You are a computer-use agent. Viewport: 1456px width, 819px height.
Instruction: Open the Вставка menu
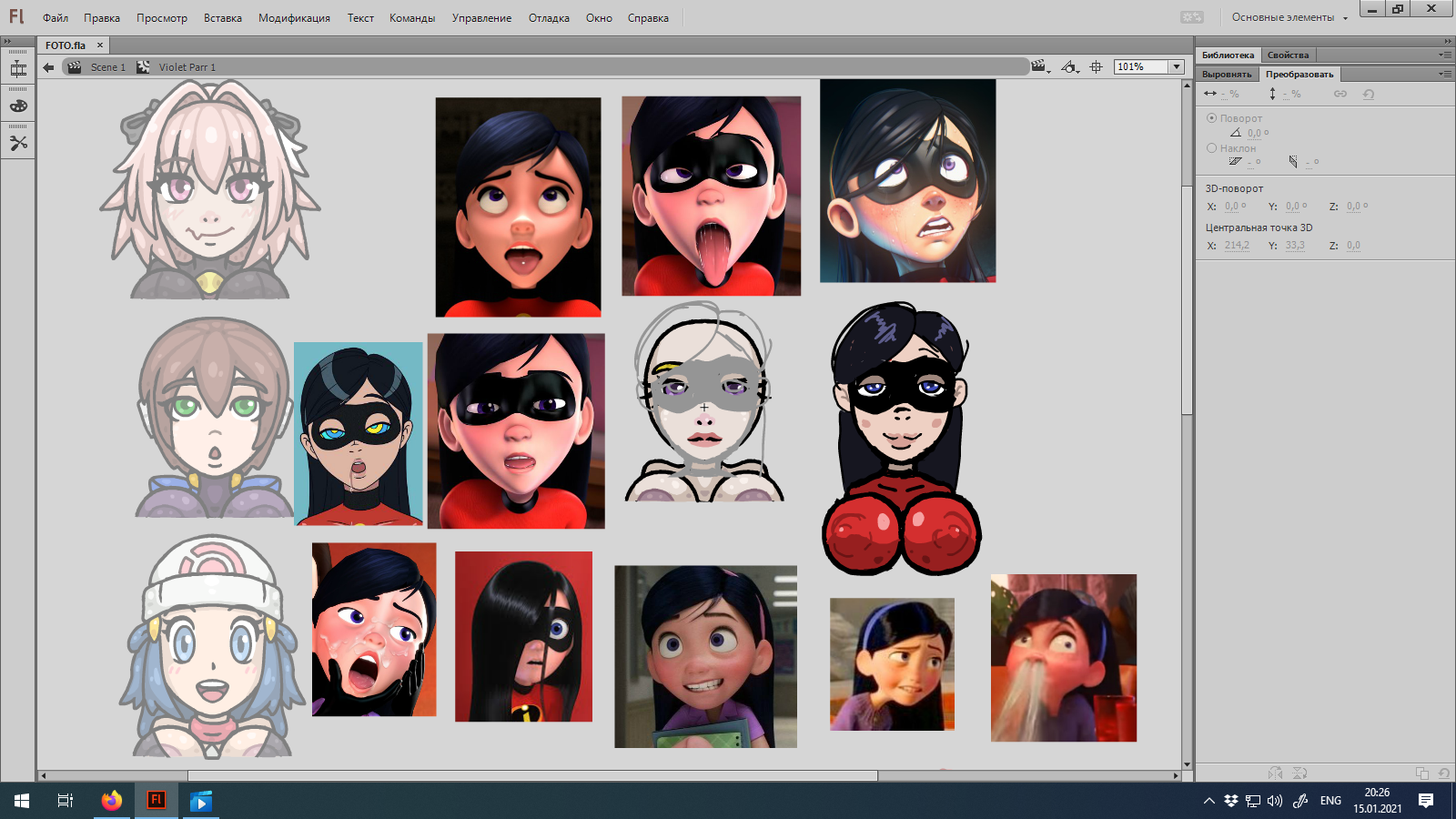223,18
